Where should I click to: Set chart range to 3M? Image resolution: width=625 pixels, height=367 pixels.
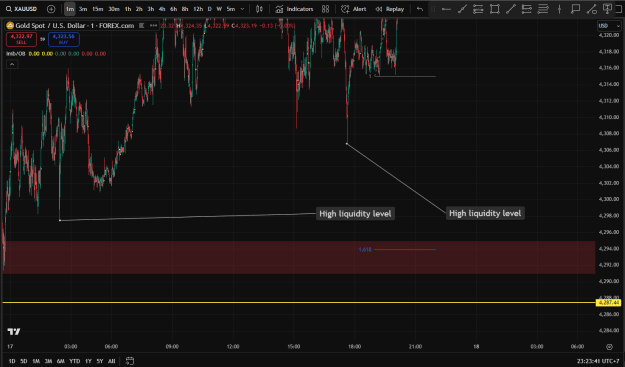[x=48, y=361]
